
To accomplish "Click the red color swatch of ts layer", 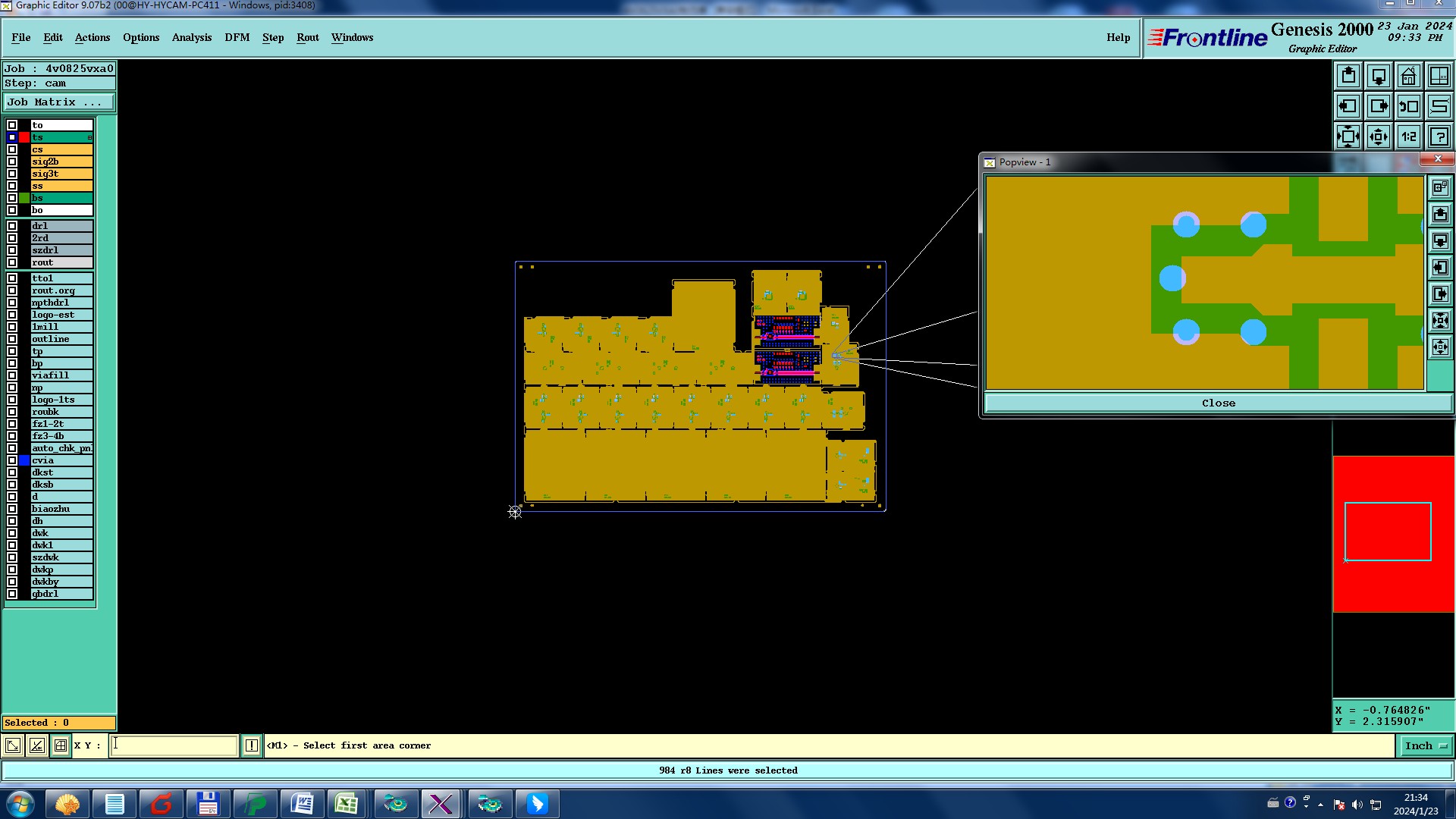I will [x=24, y=137].
